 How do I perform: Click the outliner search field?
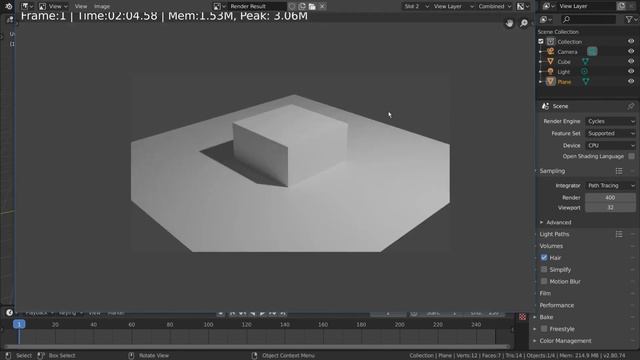point(588,19)
